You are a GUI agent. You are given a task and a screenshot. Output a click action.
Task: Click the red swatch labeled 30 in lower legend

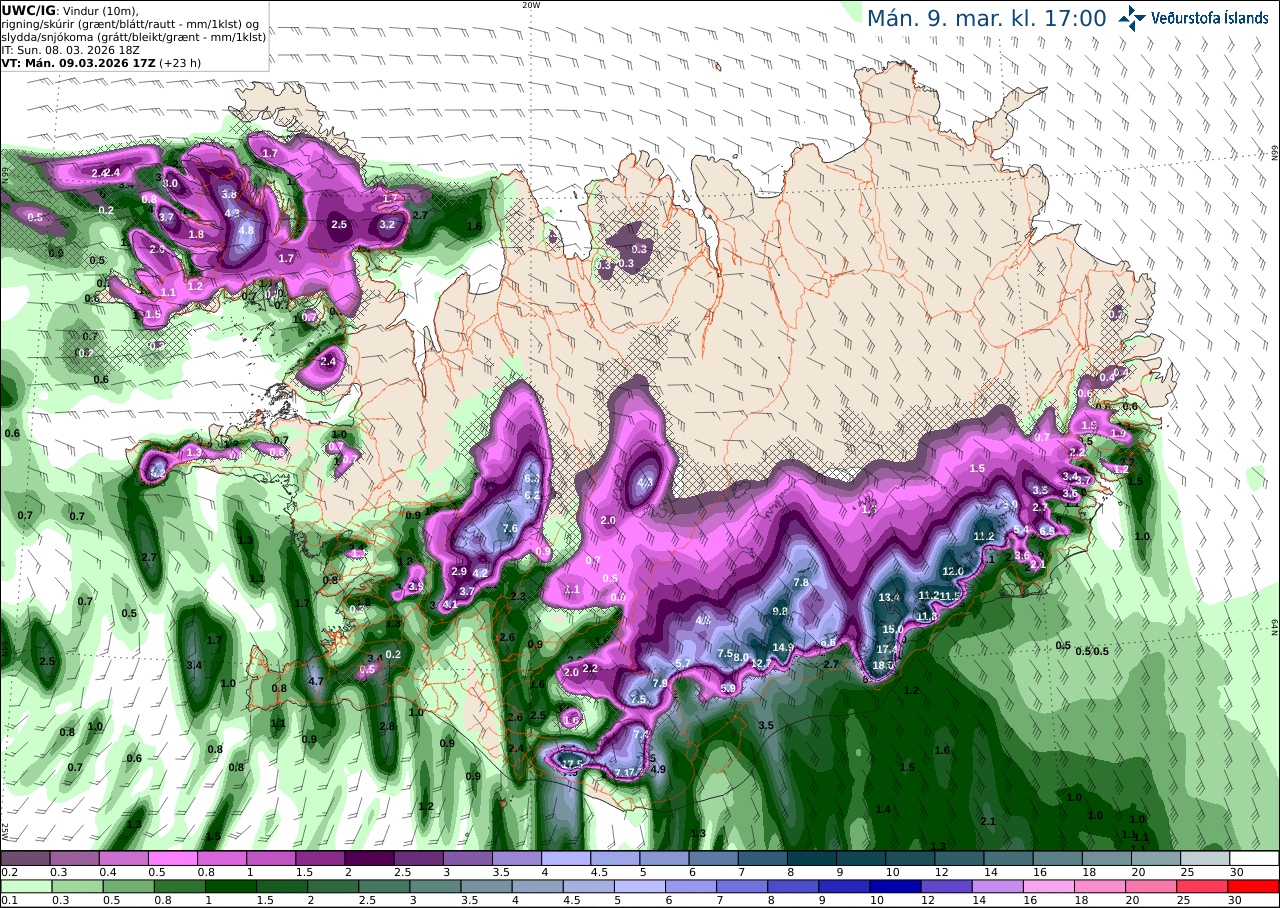coord(1254,886)
